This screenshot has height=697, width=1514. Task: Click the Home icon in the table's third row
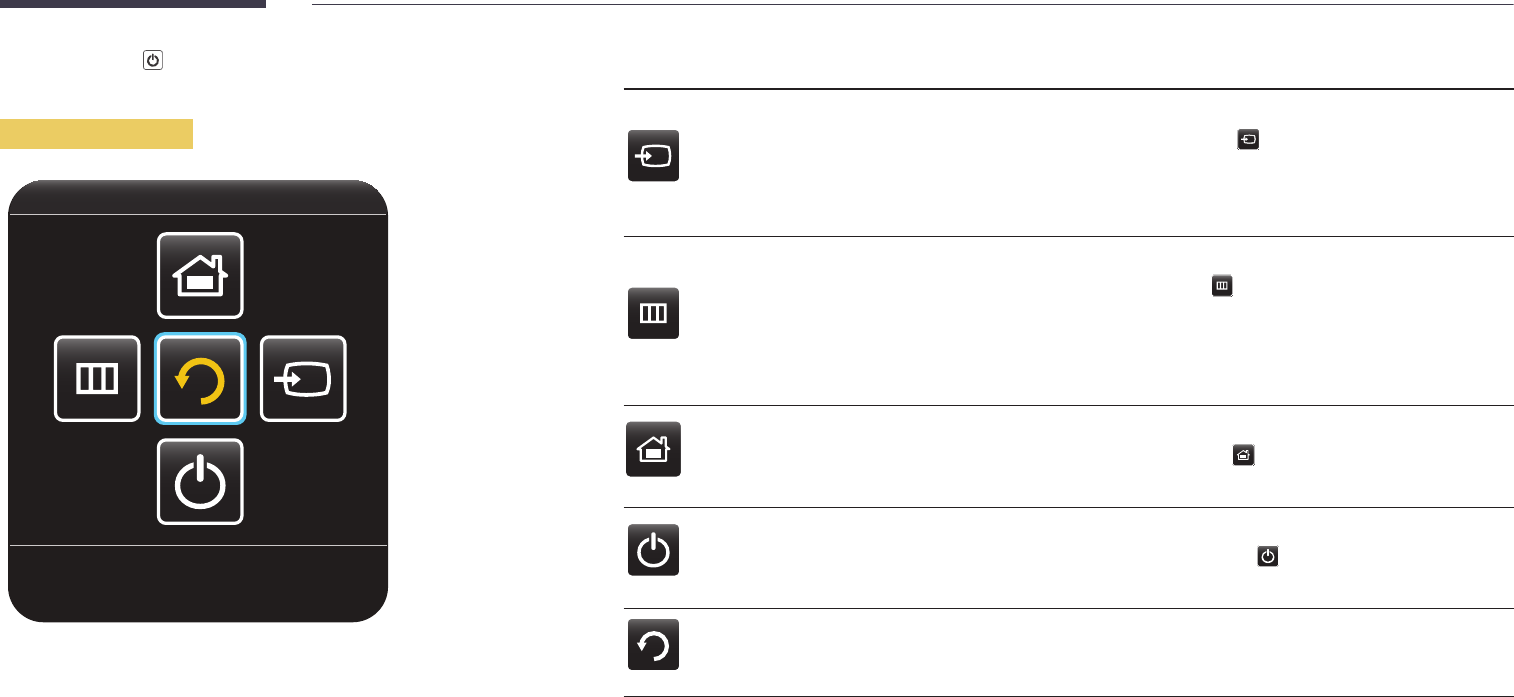(653, 450)
